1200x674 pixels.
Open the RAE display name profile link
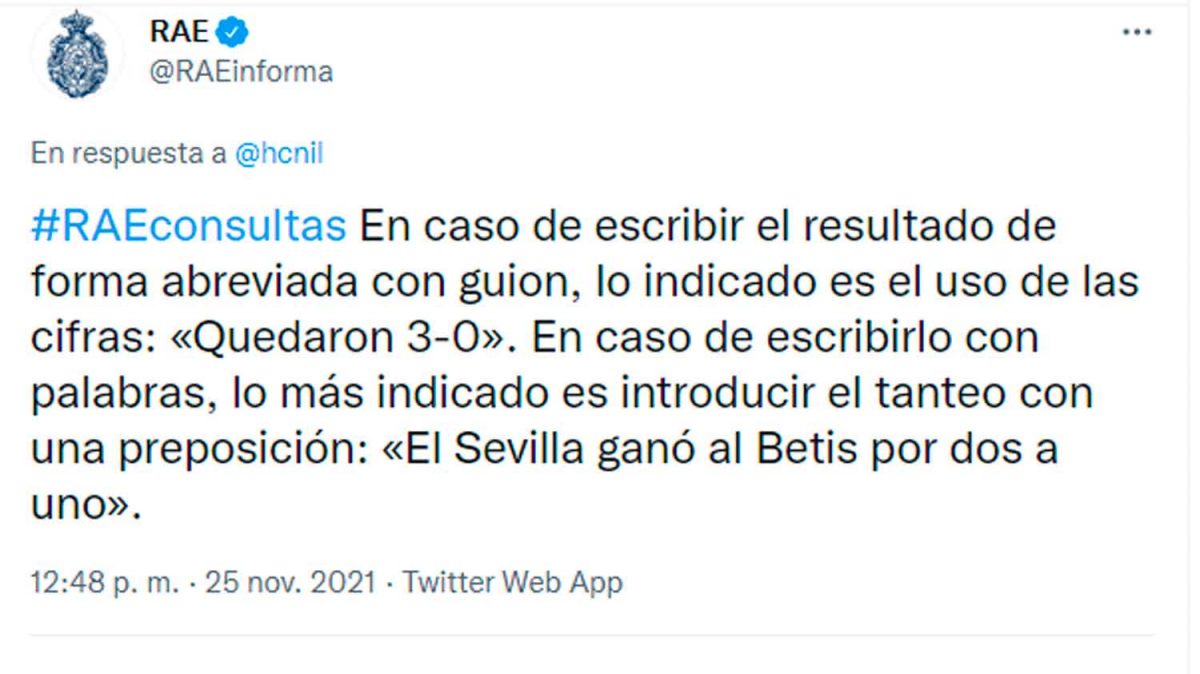pos(179,32)
